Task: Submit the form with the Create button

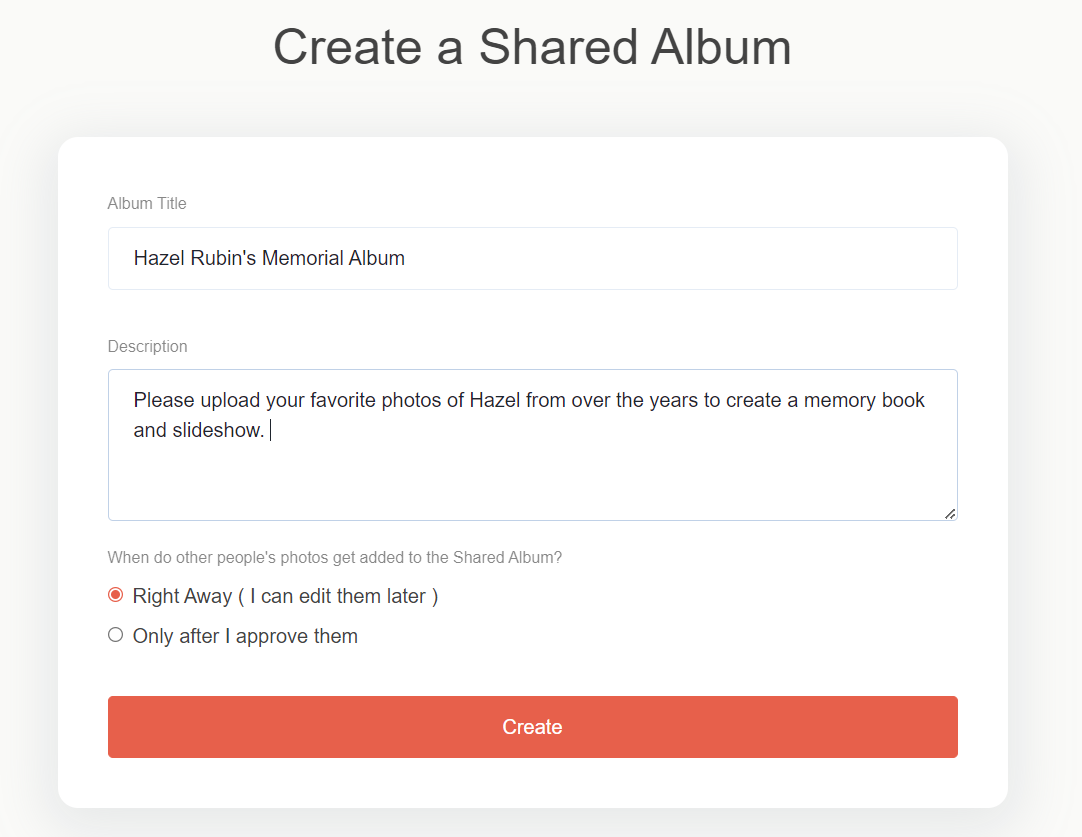Action: tap(532, 727)
